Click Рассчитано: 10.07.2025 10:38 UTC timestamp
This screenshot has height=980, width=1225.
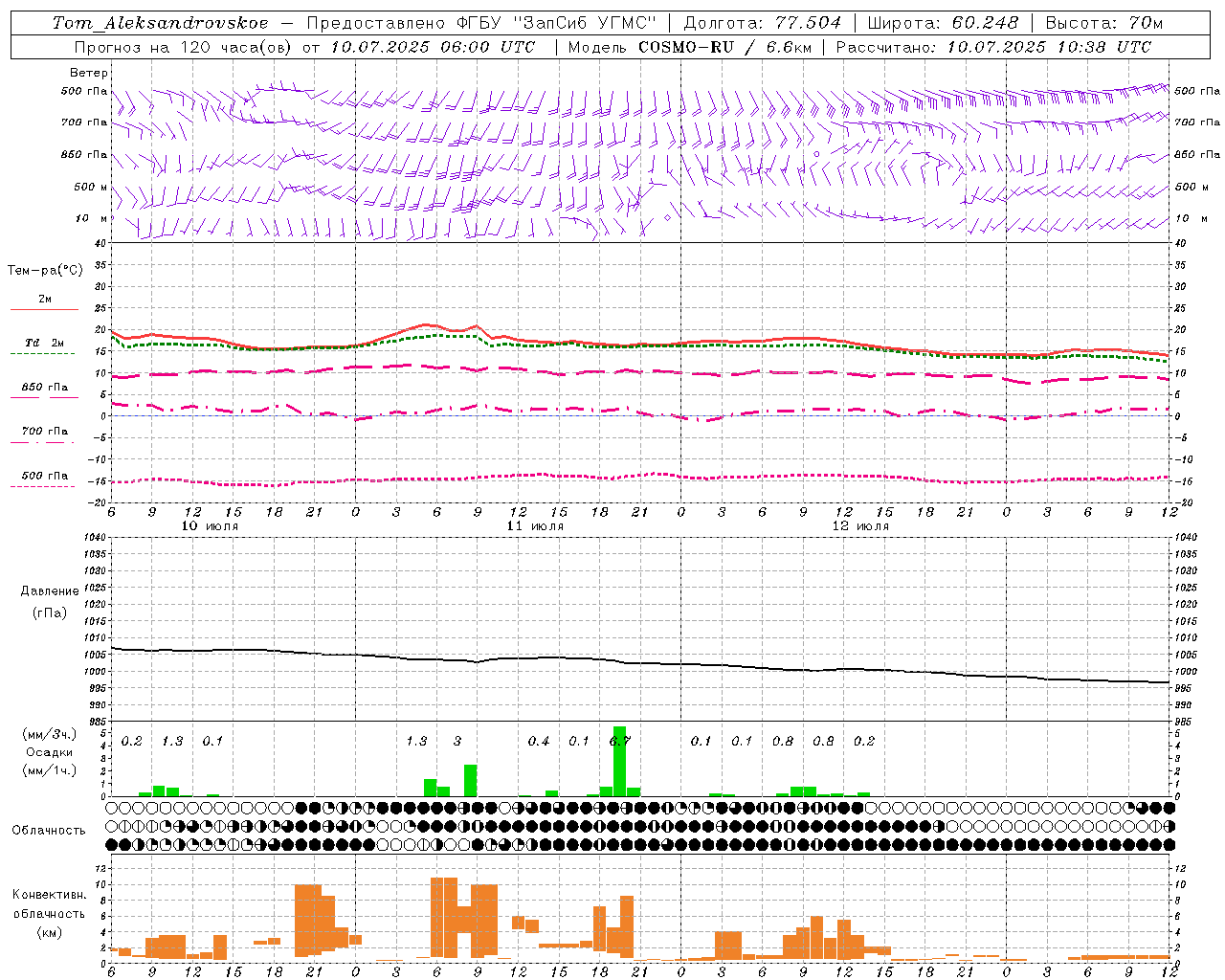[993, 47]
